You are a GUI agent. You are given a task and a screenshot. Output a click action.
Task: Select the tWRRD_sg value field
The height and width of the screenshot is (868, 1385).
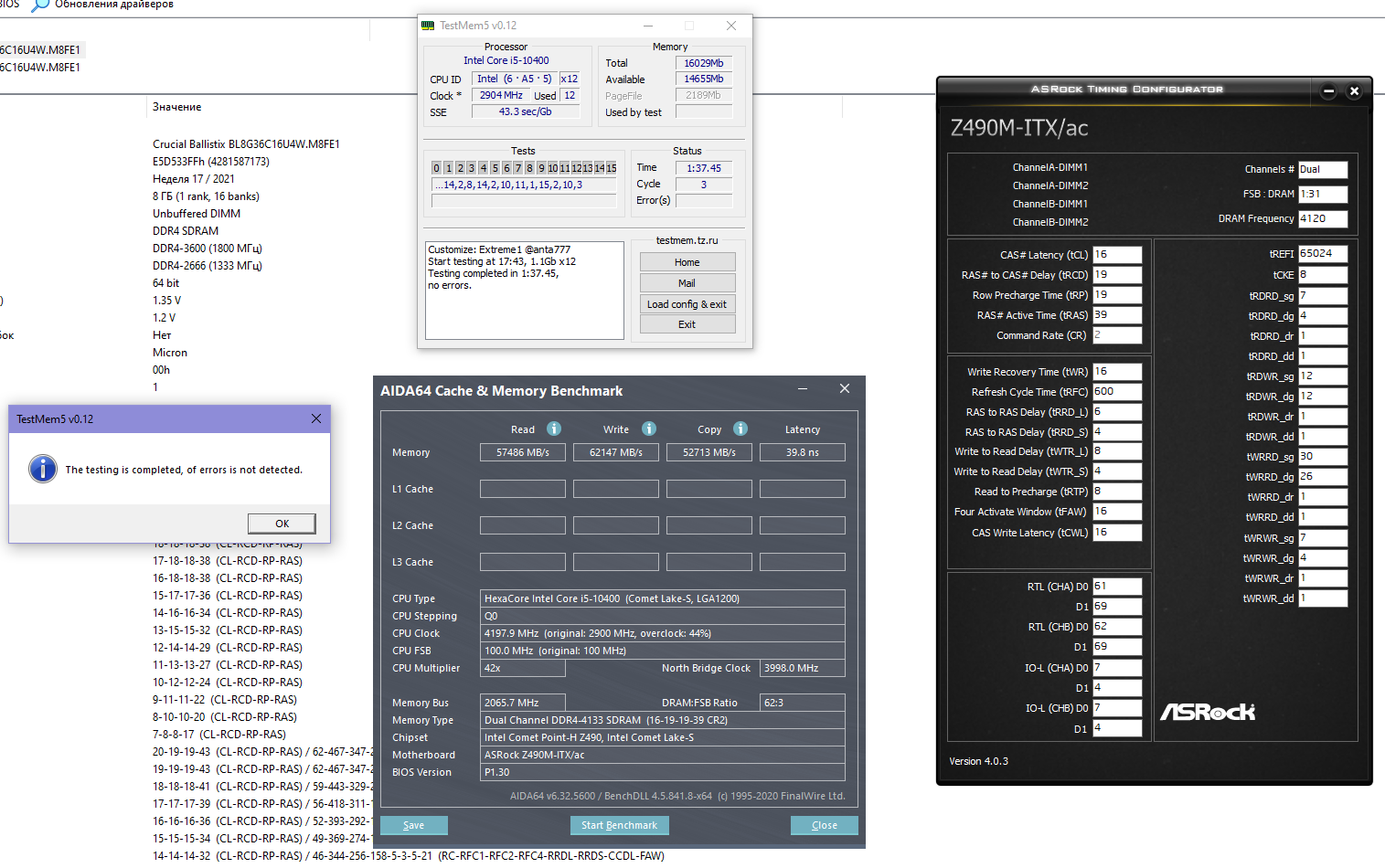click(1323, 457)
